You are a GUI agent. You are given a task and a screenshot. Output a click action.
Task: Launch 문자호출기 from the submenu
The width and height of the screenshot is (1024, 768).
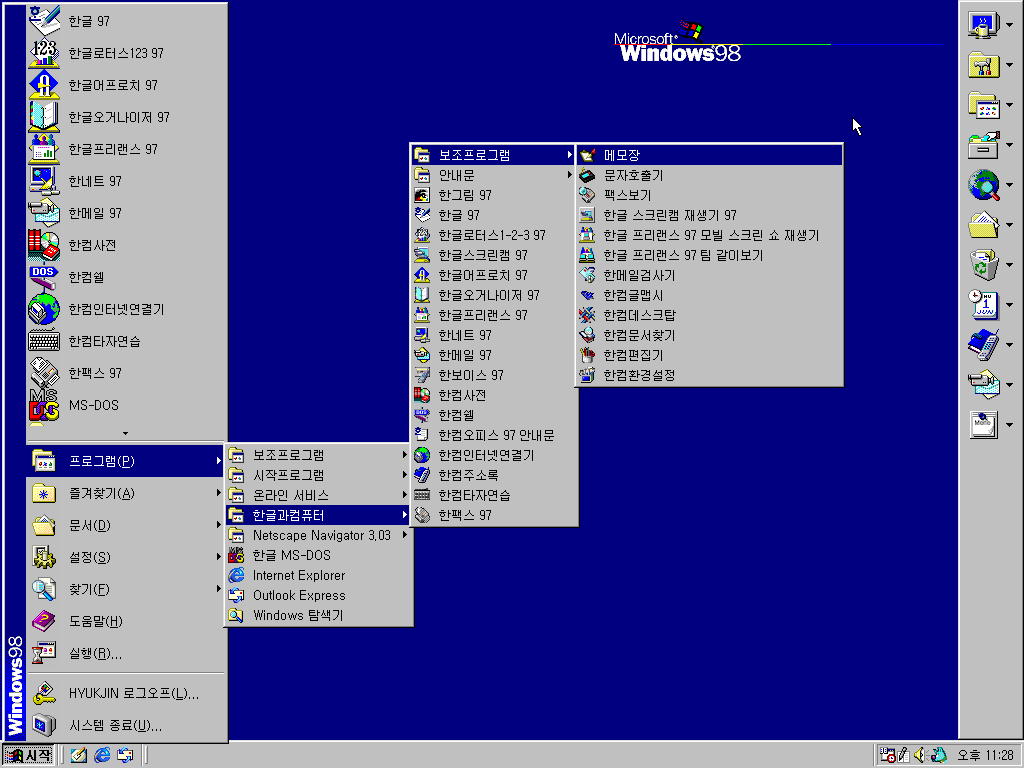coord(710,175)
